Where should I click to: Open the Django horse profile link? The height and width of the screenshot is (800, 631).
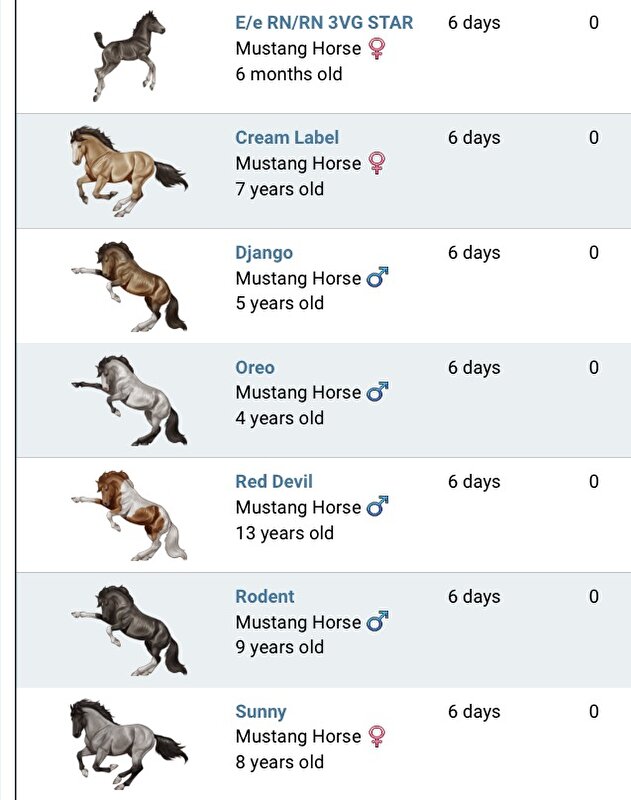point(264,253)
